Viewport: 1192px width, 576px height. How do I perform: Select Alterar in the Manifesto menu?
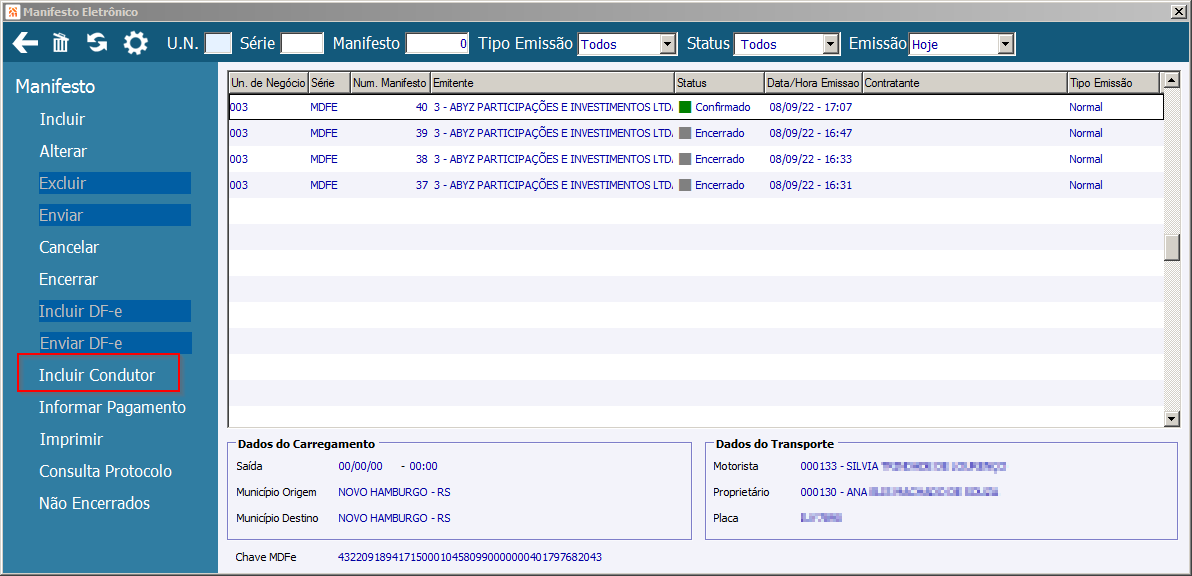pyautogui.click(x=63, y=151)
